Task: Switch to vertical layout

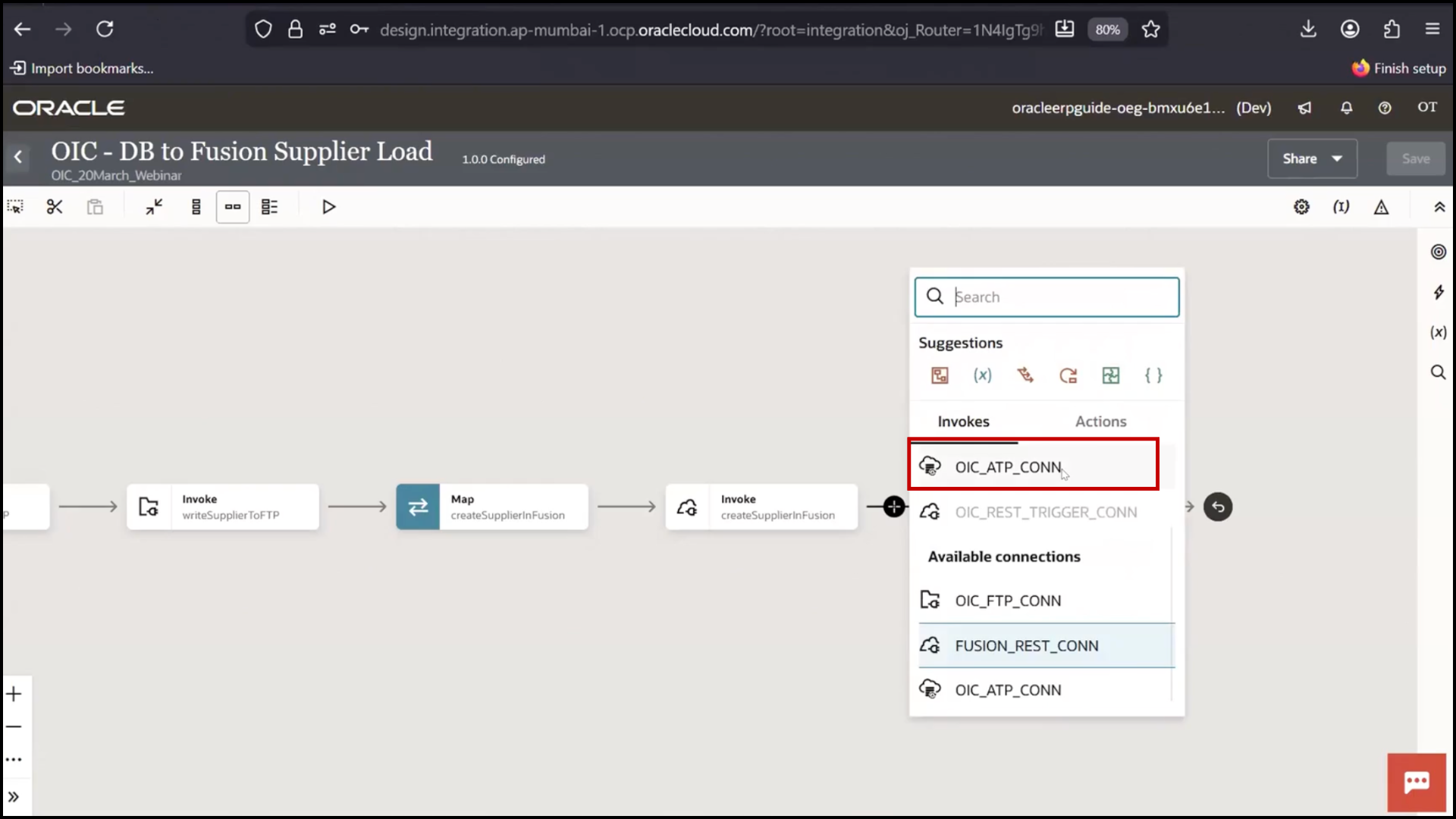Action: (196, 206)
